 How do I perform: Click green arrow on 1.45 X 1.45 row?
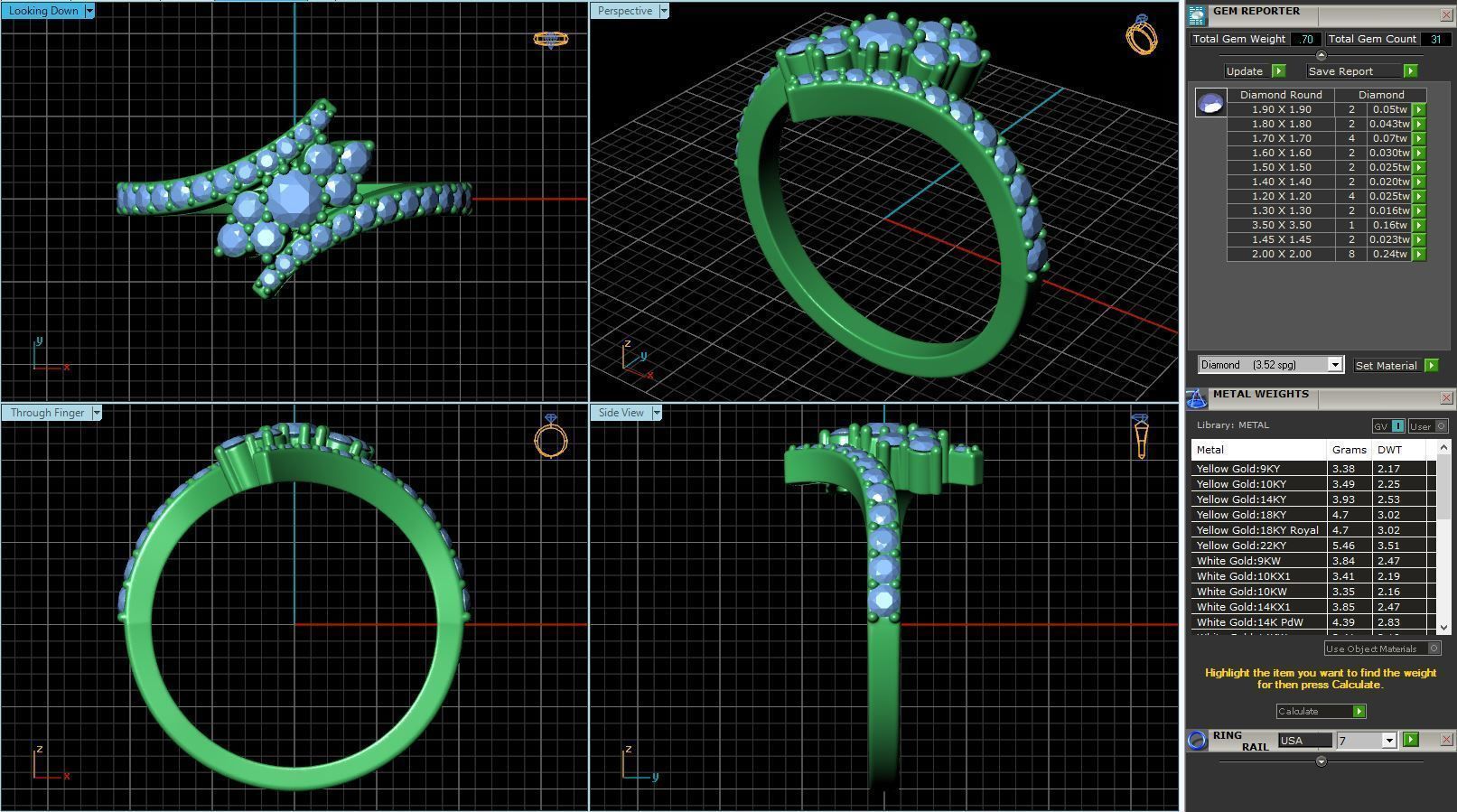(1418, 239)
